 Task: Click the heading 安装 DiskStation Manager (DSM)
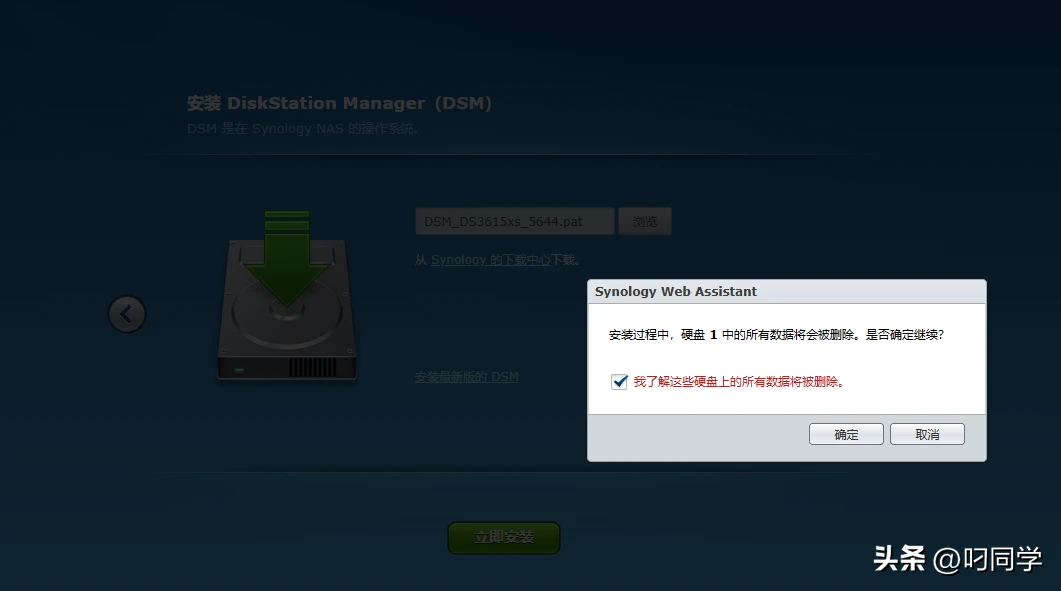pos(339,103)
